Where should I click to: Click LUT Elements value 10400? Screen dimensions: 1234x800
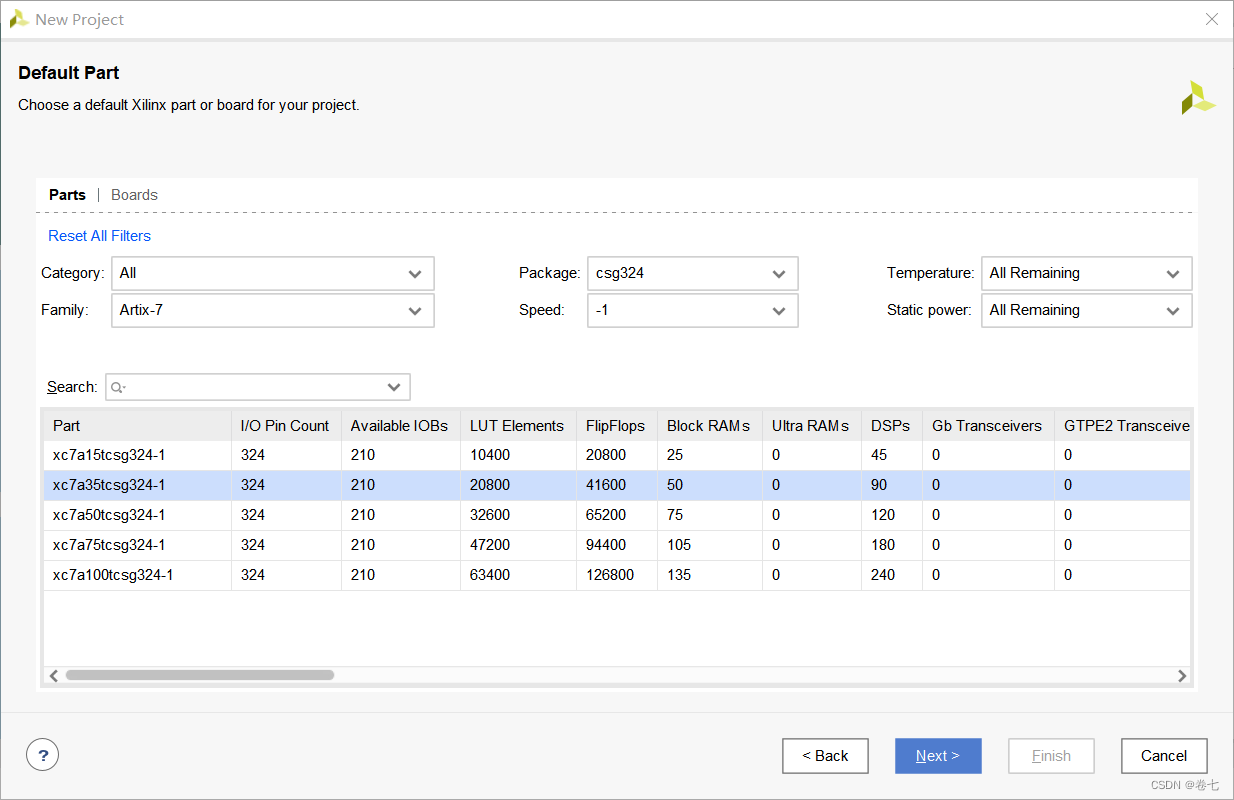(490, 455)
